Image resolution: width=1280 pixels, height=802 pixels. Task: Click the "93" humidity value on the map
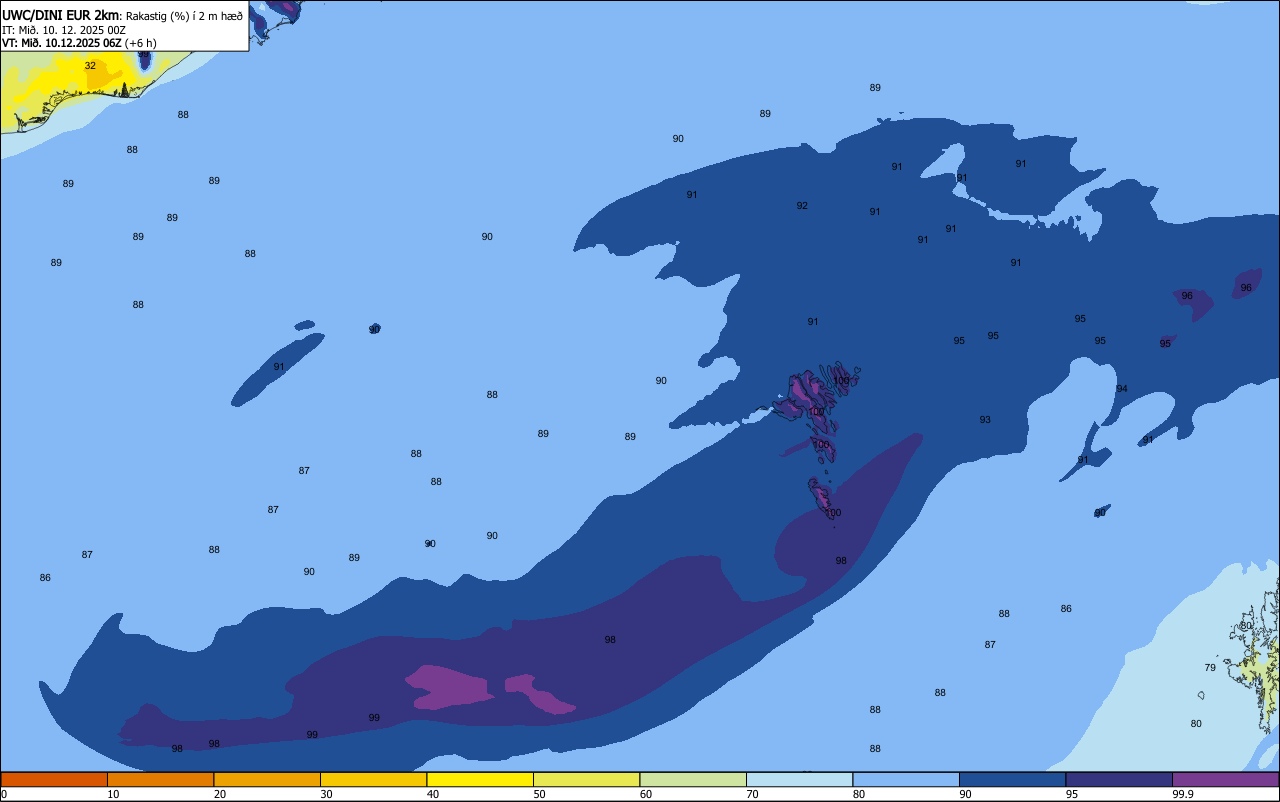click(985, 420)
